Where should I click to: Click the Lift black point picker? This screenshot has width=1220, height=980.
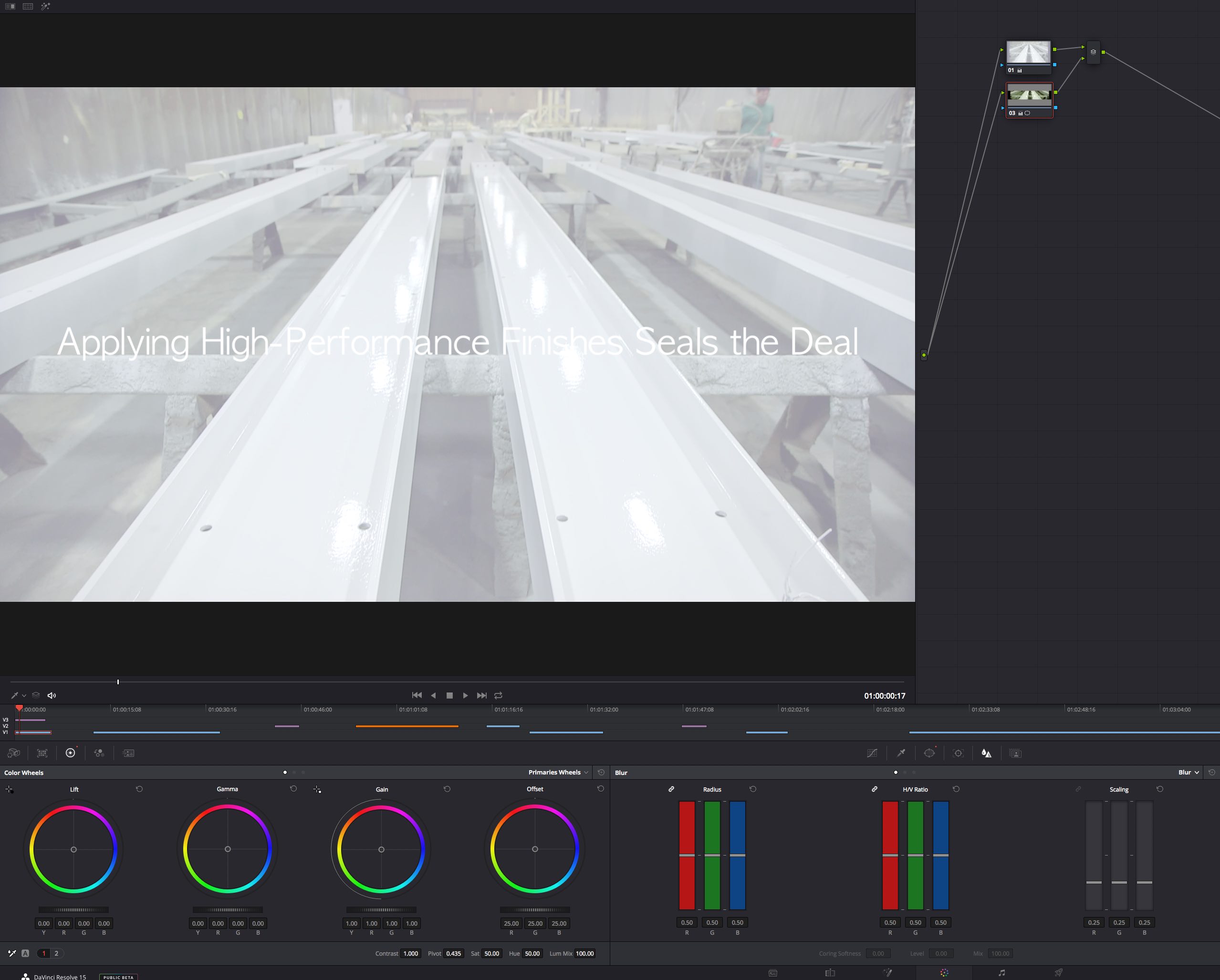(9, 789)
